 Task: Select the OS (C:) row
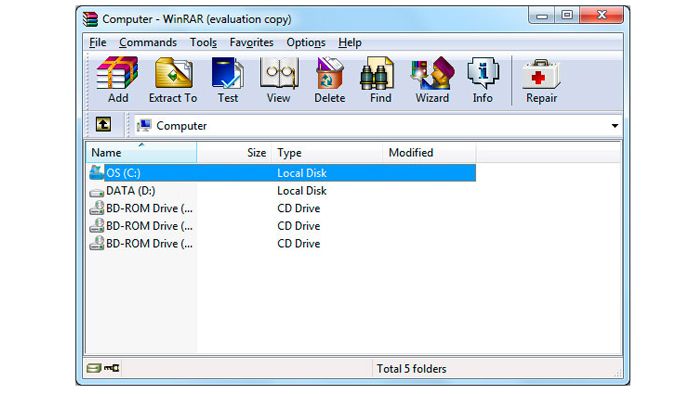pos(282,173)
